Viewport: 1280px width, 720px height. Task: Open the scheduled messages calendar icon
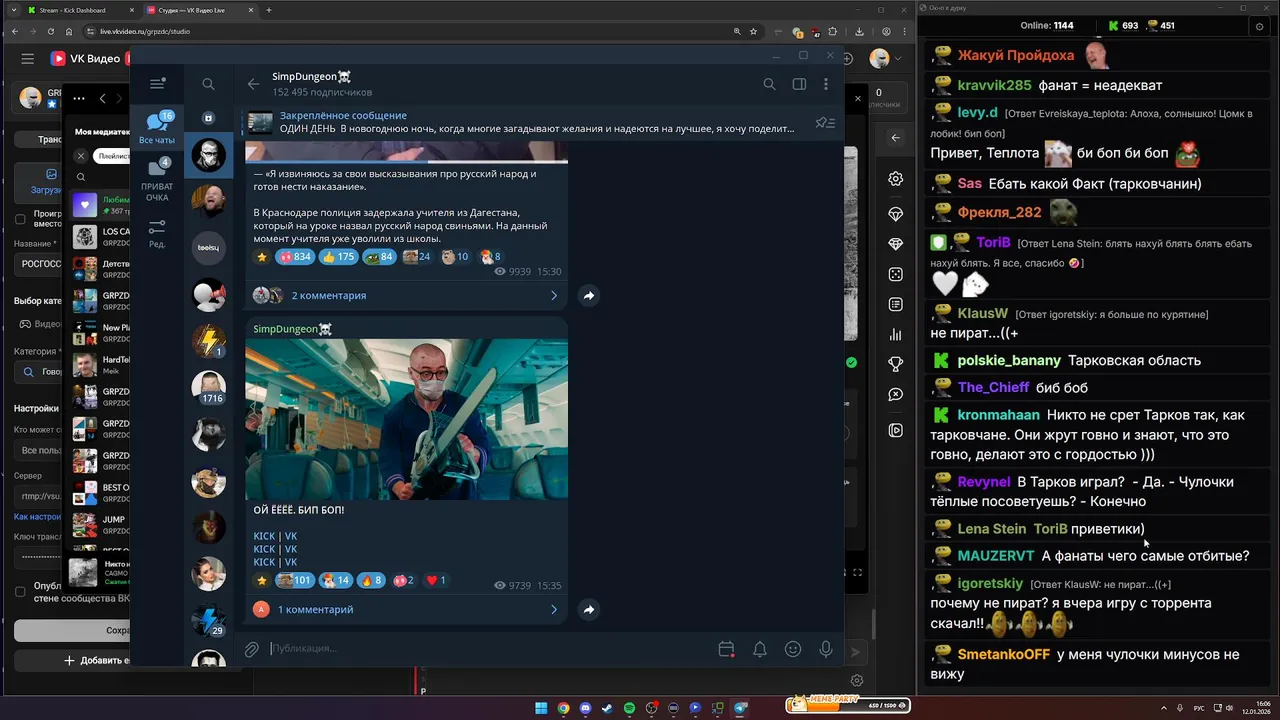[x=727, y=649]
